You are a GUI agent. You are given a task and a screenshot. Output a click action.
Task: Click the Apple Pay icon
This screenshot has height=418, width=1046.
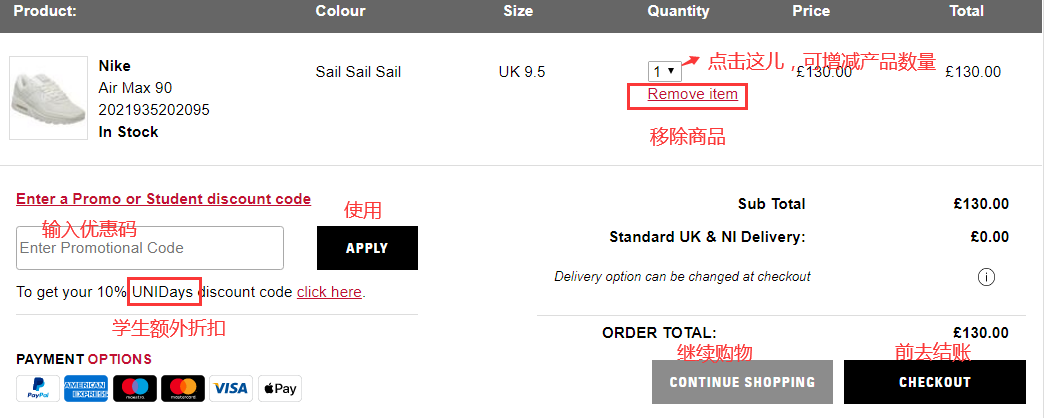pos(280,389)
